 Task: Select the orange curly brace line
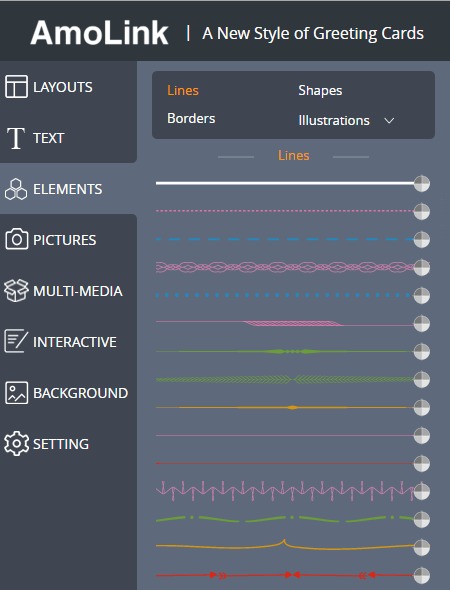285,545
